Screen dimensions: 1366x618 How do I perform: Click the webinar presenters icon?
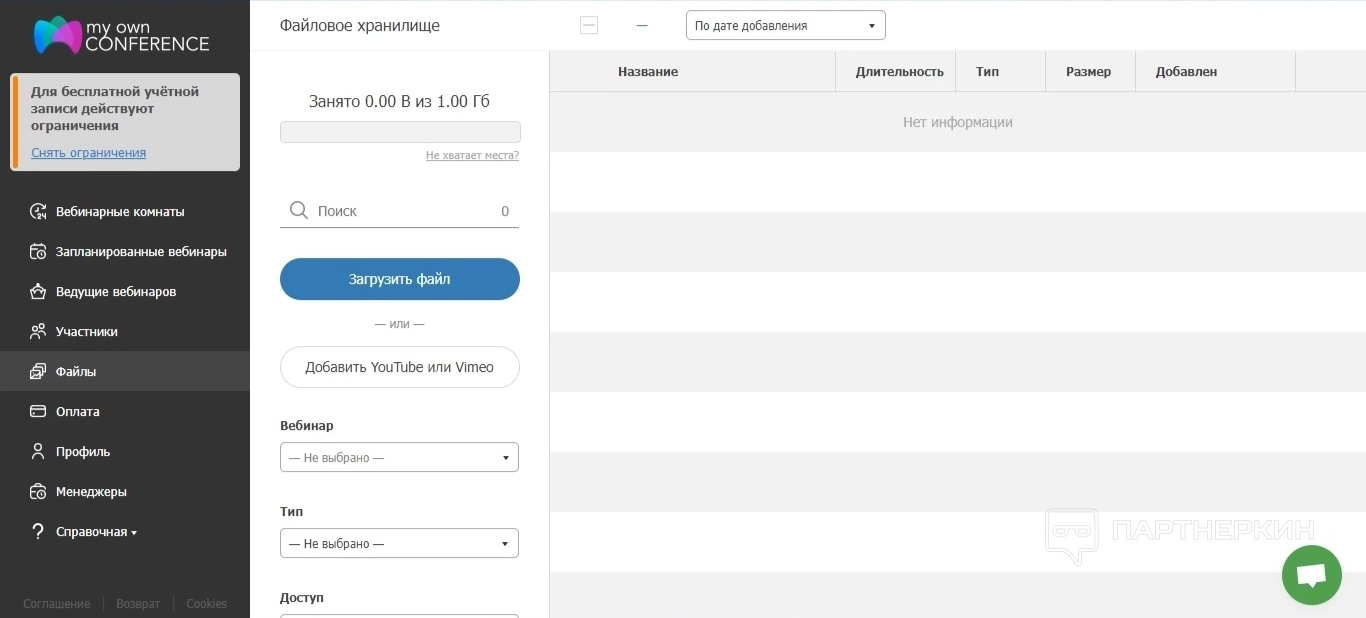click(x=38, y=291)
